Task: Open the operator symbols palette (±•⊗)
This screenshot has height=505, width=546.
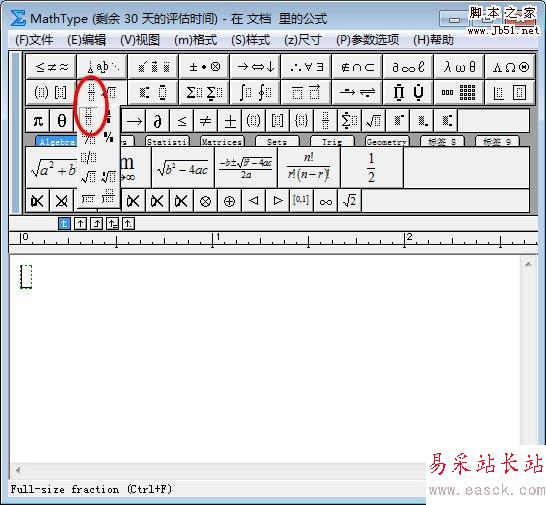Action: coord(204,66)
